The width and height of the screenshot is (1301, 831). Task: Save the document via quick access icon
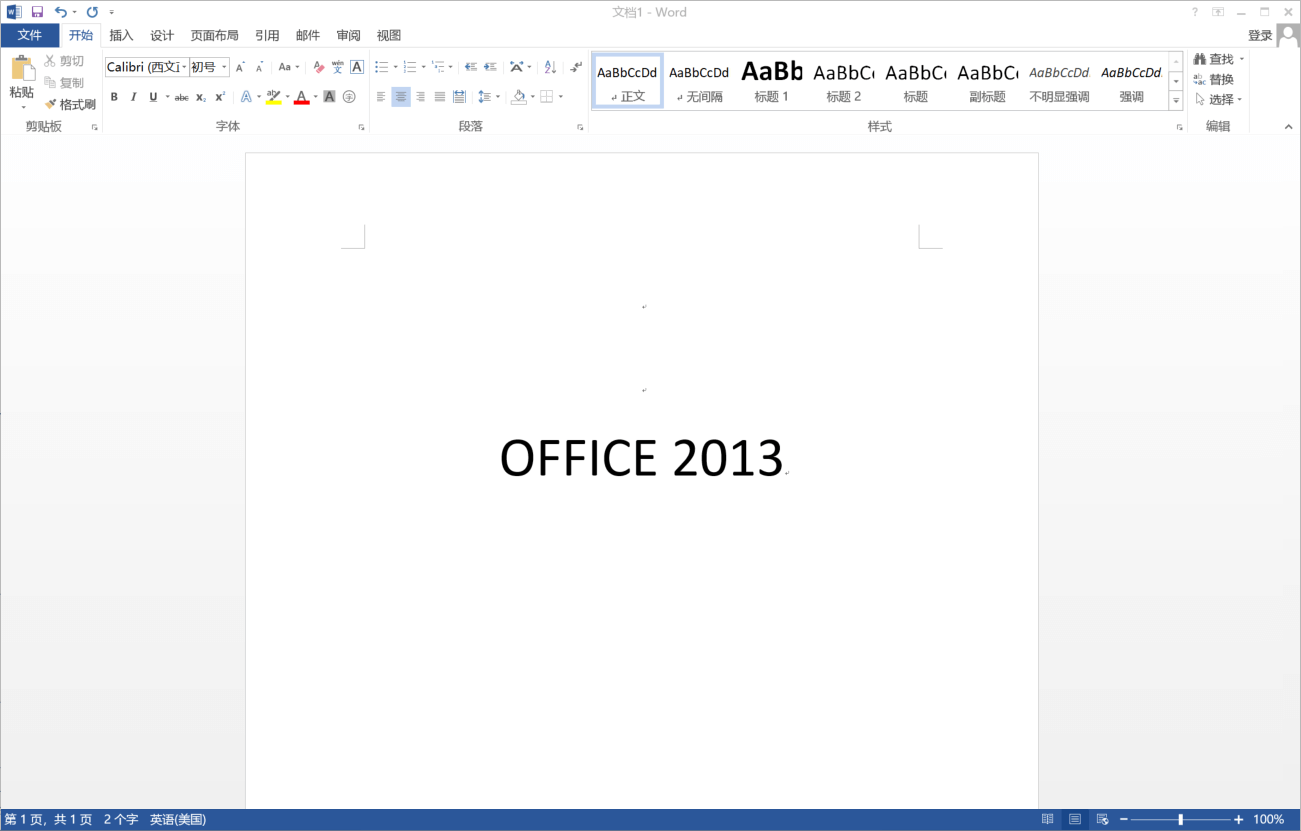pos(37,12)
